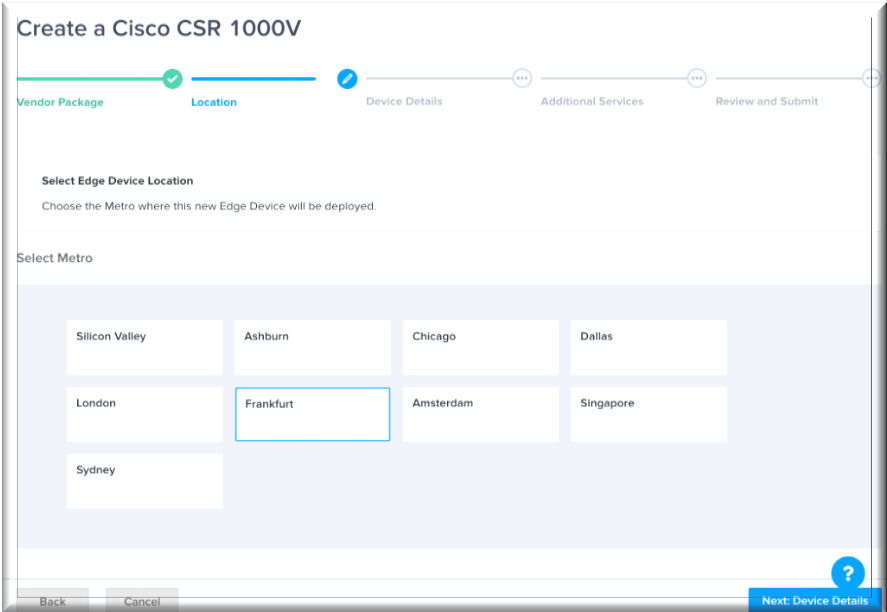Pick the Chicago metro tile
The width and height of the screenshot is (887, 612).
click(x=480, y=347)
